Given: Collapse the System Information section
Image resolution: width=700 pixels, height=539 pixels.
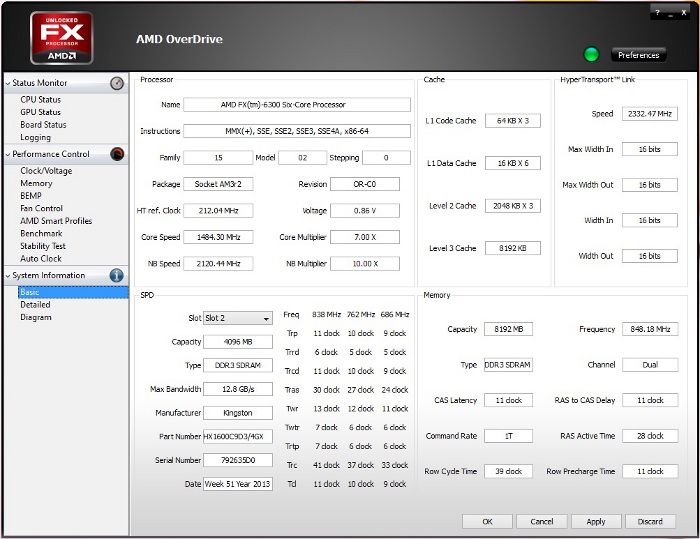Looking at the screenshot, I should click(x=8, y=276).
